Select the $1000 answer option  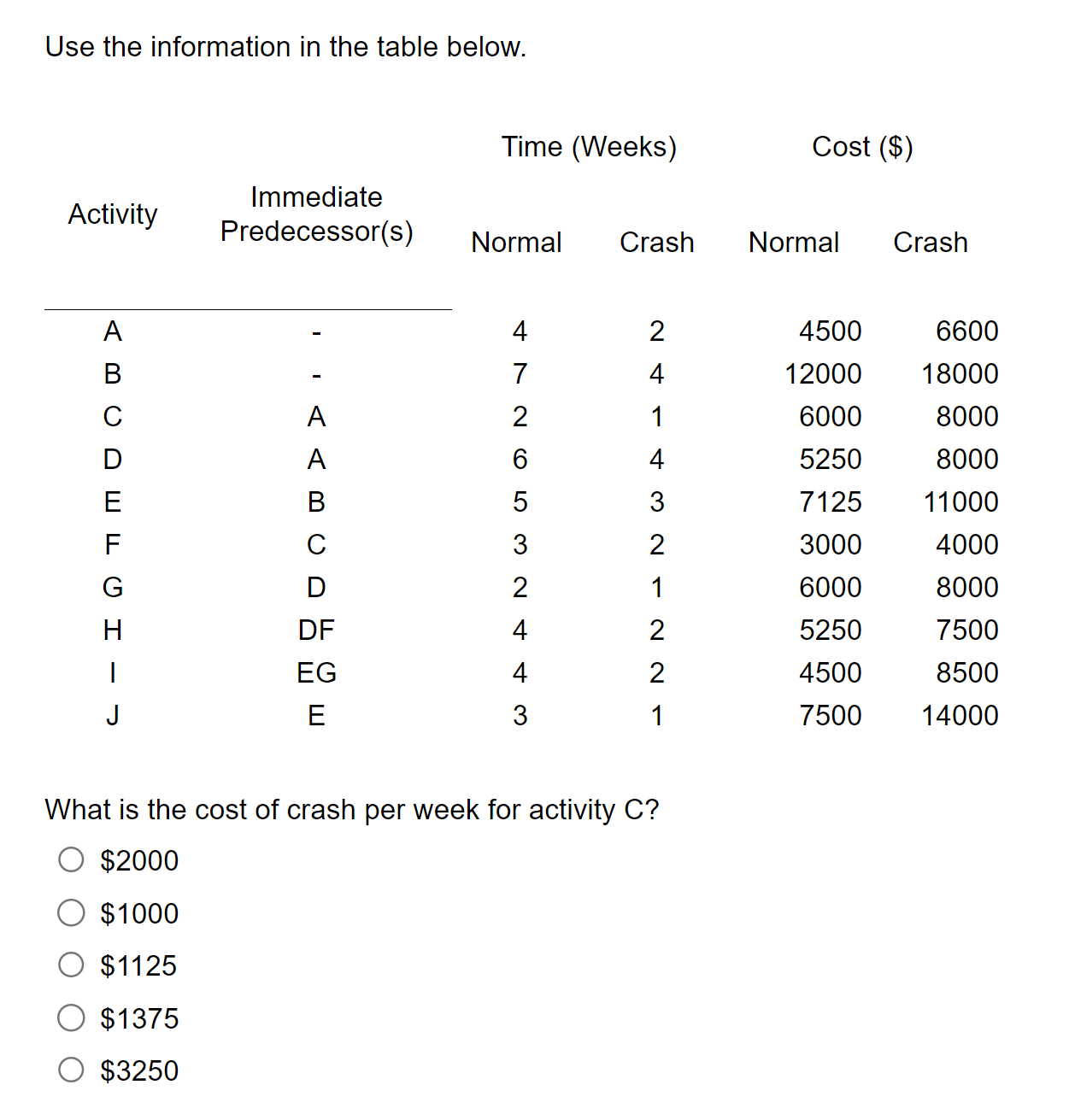(x=72, y=912)
